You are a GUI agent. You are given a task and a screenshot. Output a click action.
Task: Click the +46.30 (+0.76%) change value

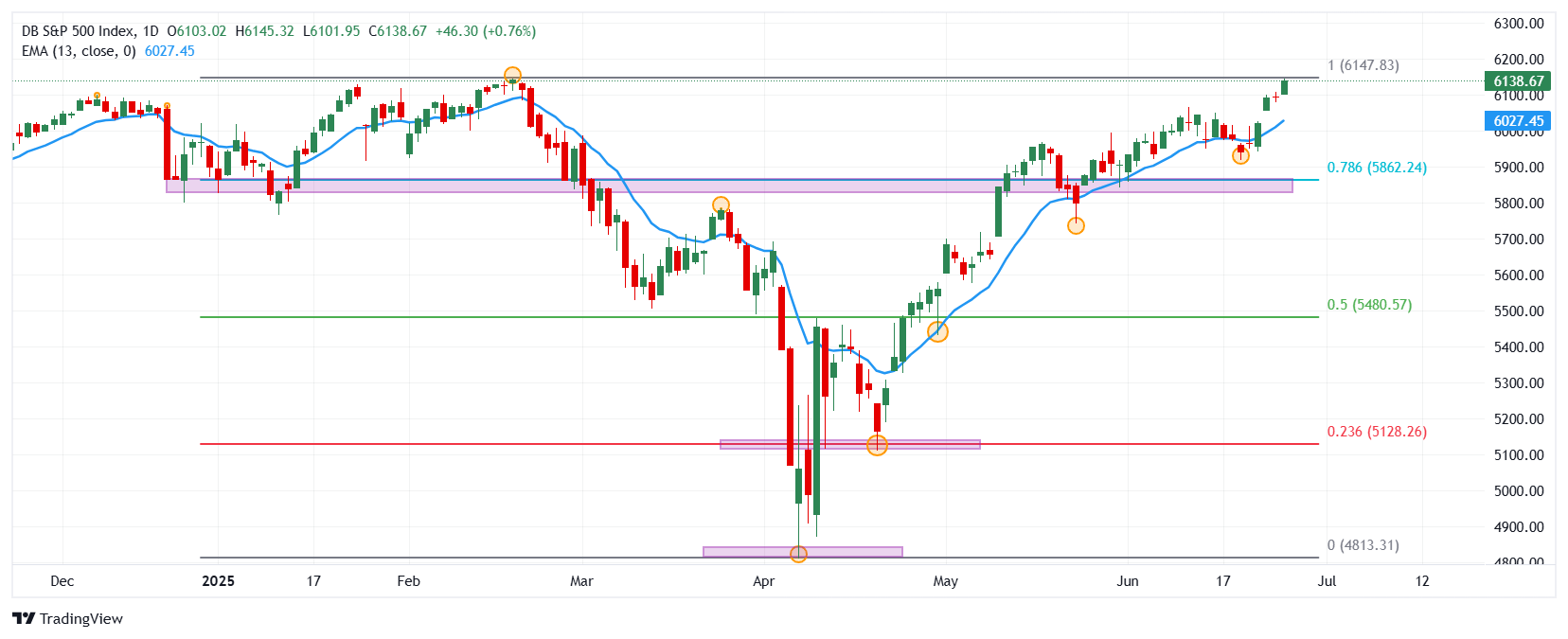coord(486,31)
